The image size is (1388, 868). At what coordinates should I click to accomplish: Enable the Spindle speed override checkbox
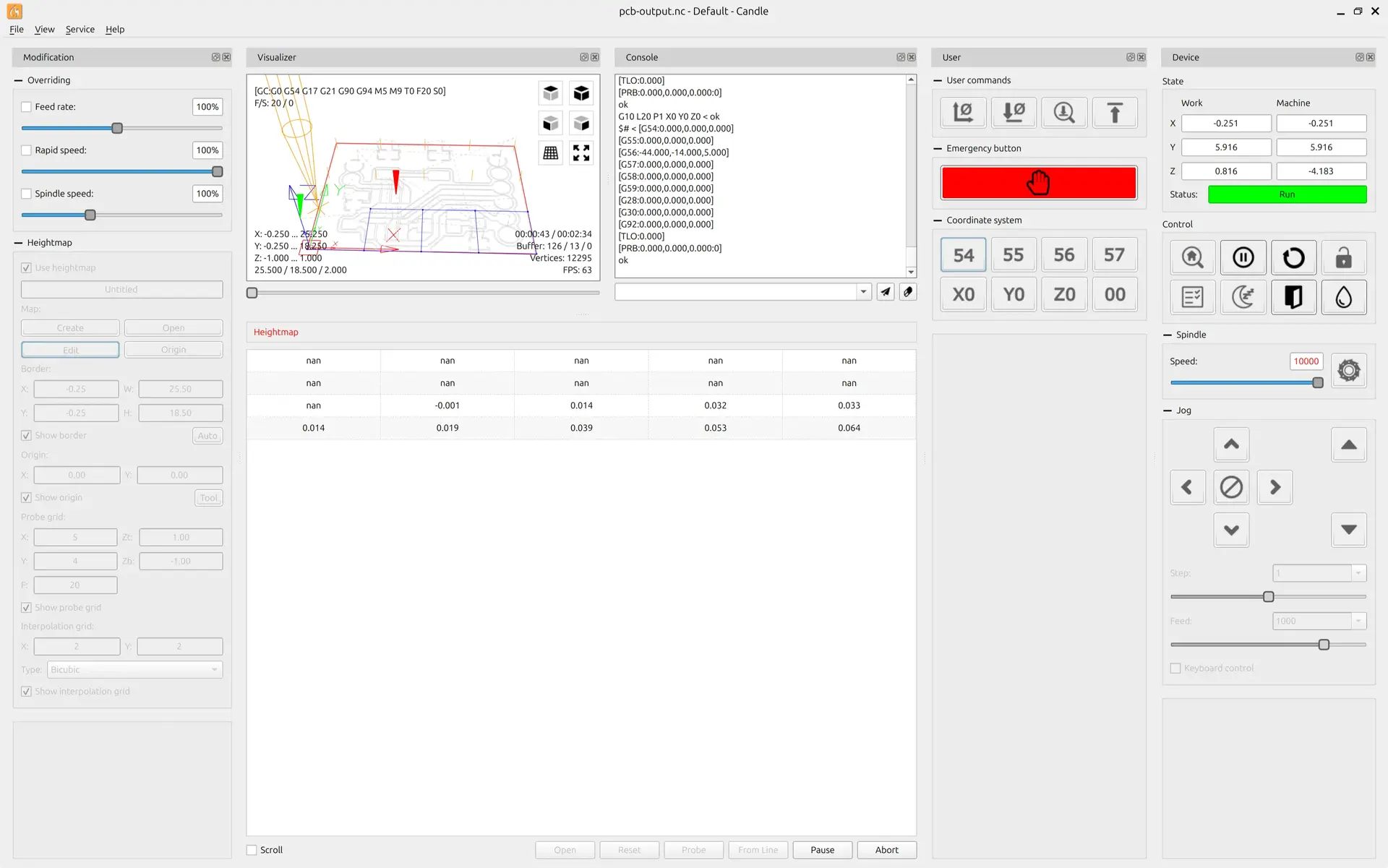pos(27,194)
